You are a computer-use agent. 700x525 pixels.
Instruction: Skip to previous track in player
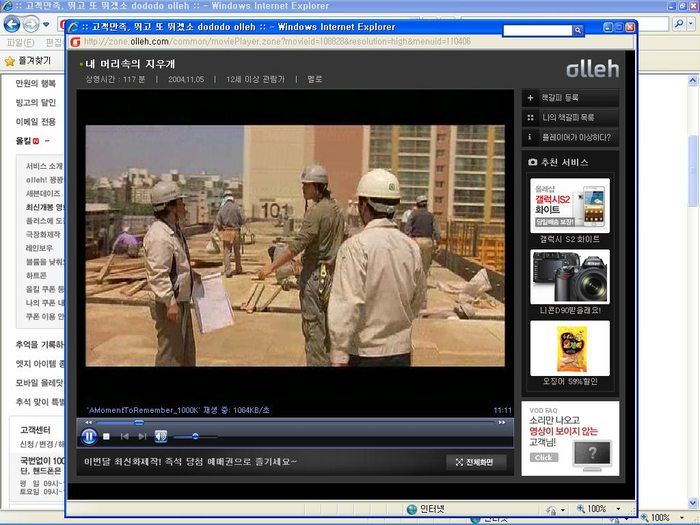point(125,437)
